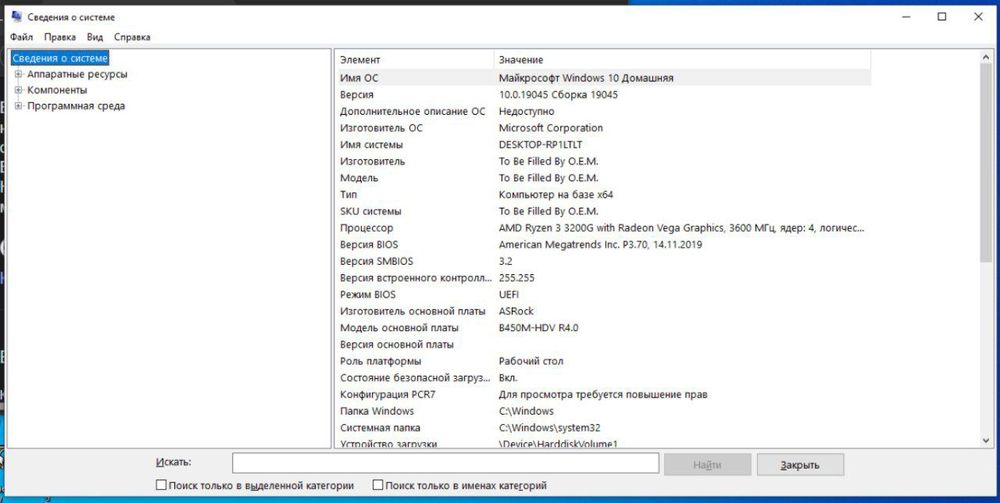Click the Найти button
This screenshot has height=503, width=1000.
tap(707, 465)
